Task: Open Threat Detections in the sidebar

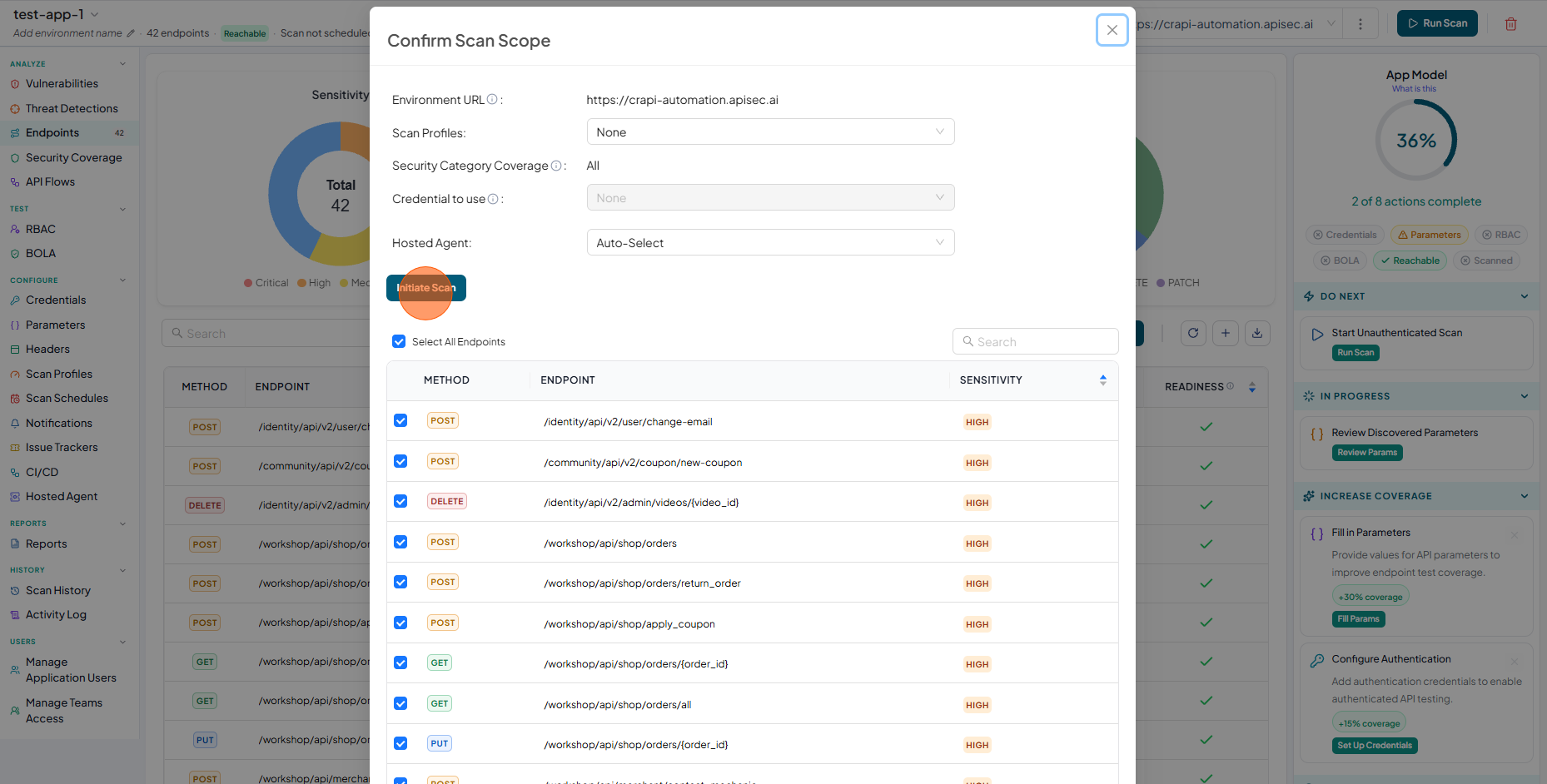Action: click(x=72, y=108)
